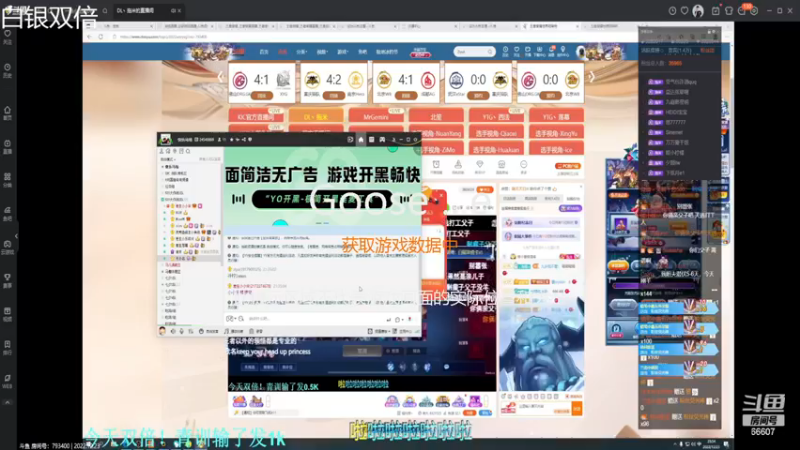Open the settings gear in client title bar
The height and width of the screenshot is (450, 800).
pyautogui.click(x=754, y=11)
